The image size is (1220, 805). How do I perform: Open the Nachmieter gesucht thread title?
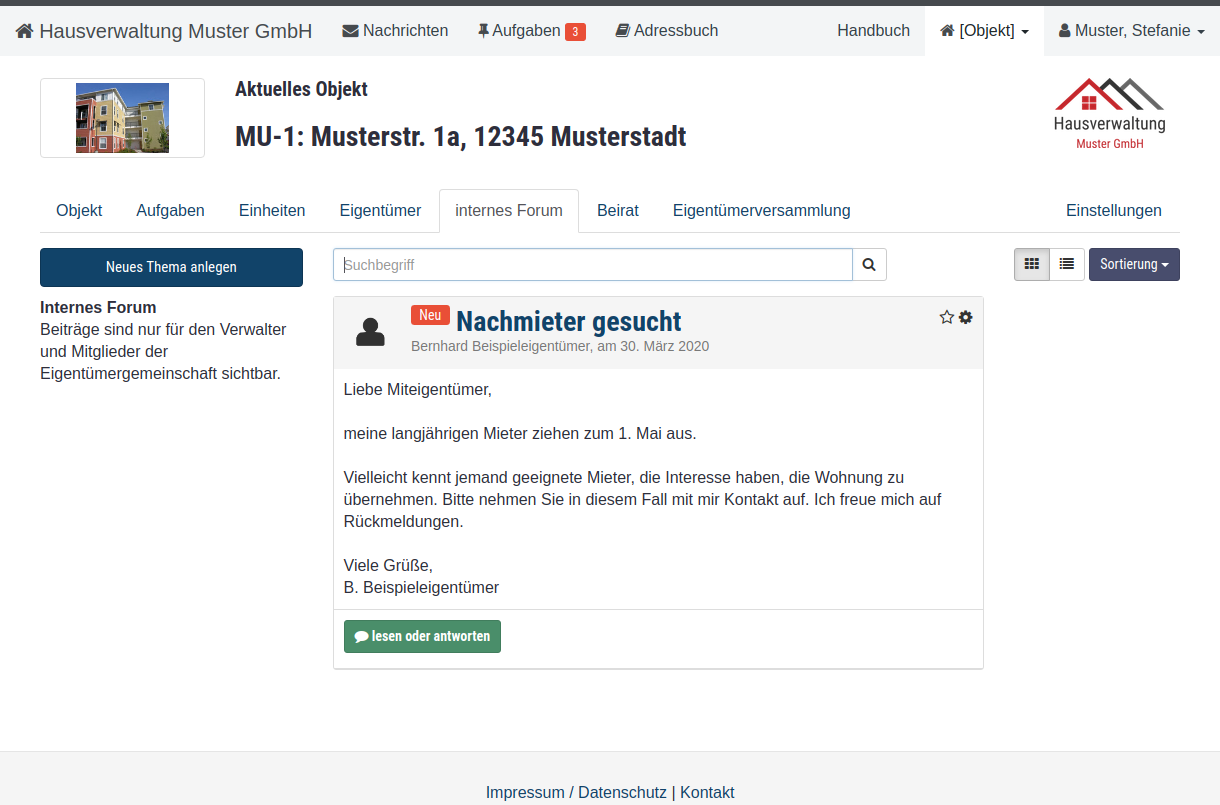click(x=568, y=321)
